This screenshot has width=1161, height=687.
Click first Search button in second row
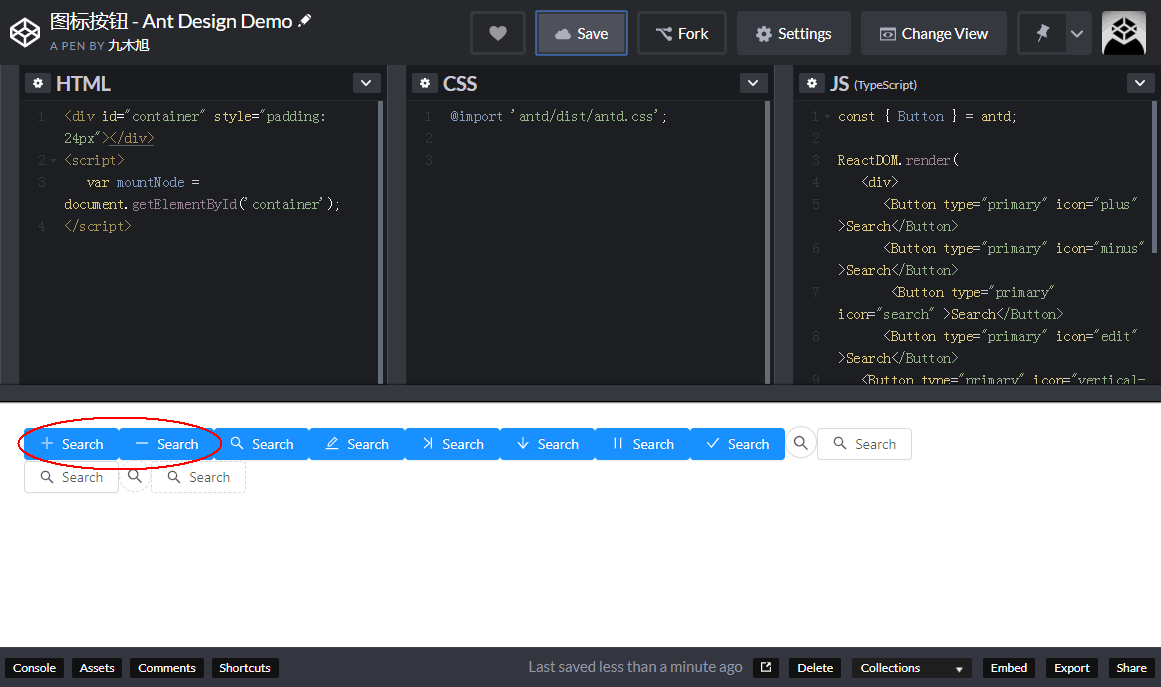click(x=72, y=477)
